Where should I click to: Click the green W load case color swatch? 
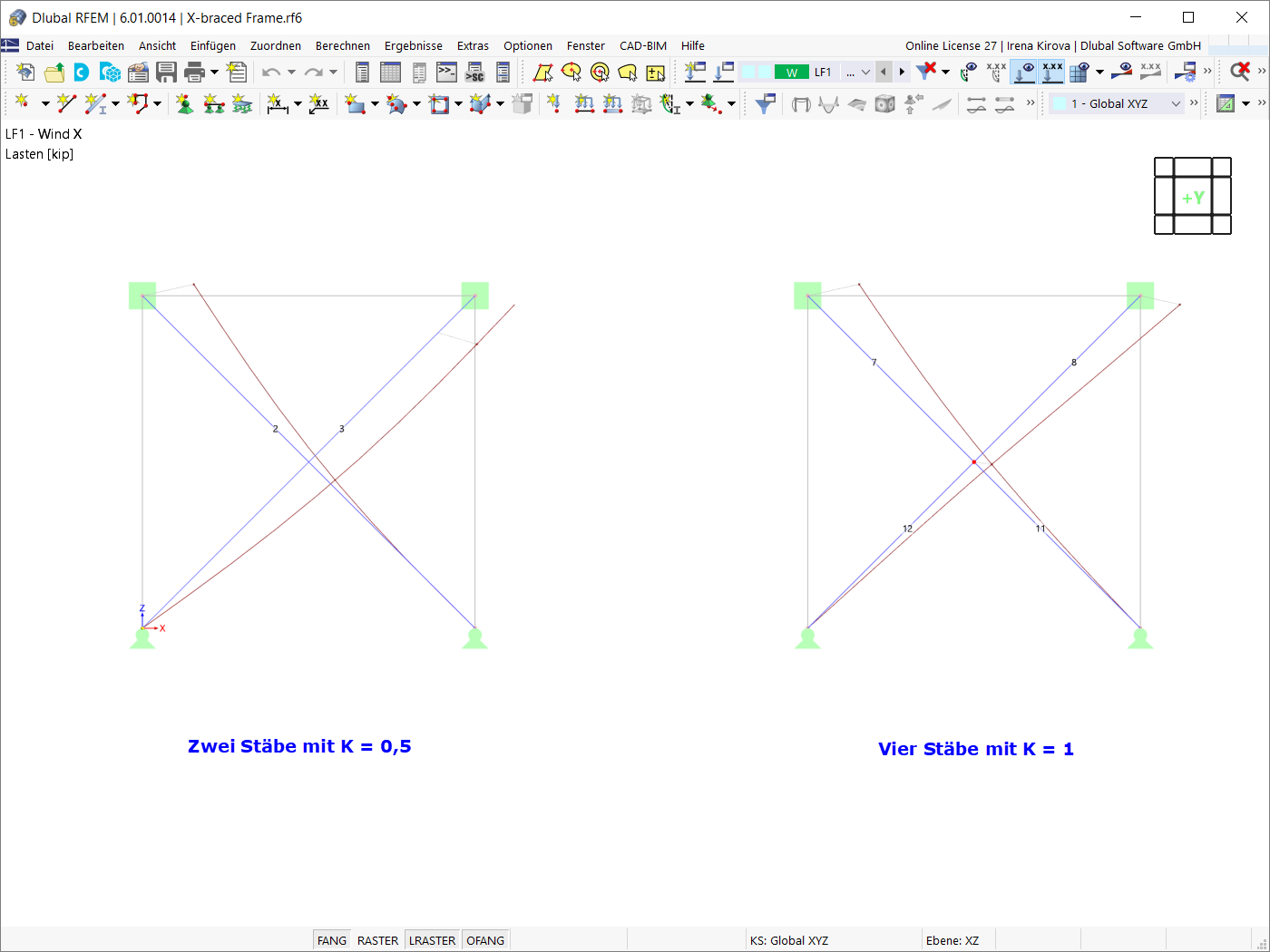point(792,73)
